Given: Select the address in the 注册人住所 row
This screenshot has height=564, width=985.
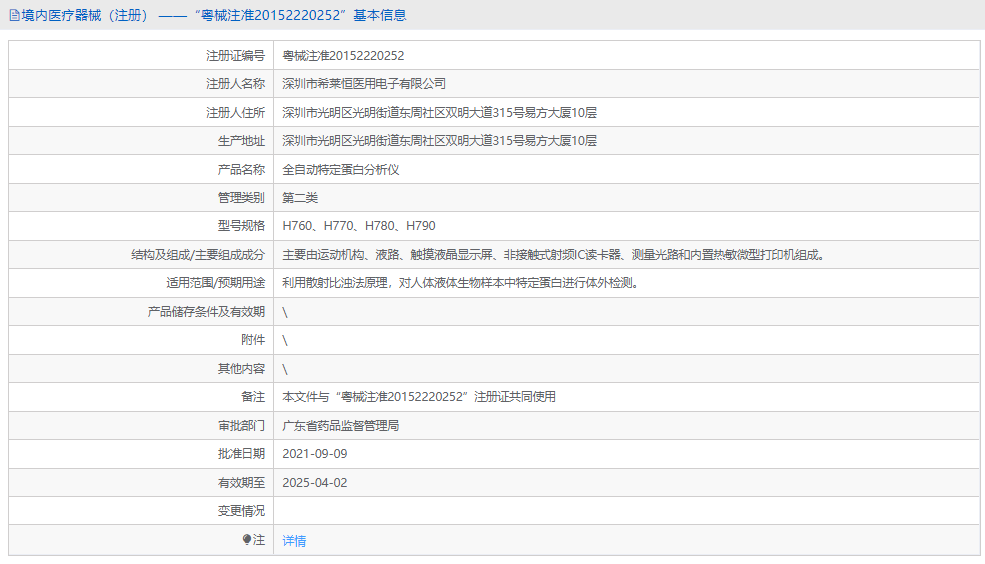Looking at the screenshot, I should coord(439,112).
